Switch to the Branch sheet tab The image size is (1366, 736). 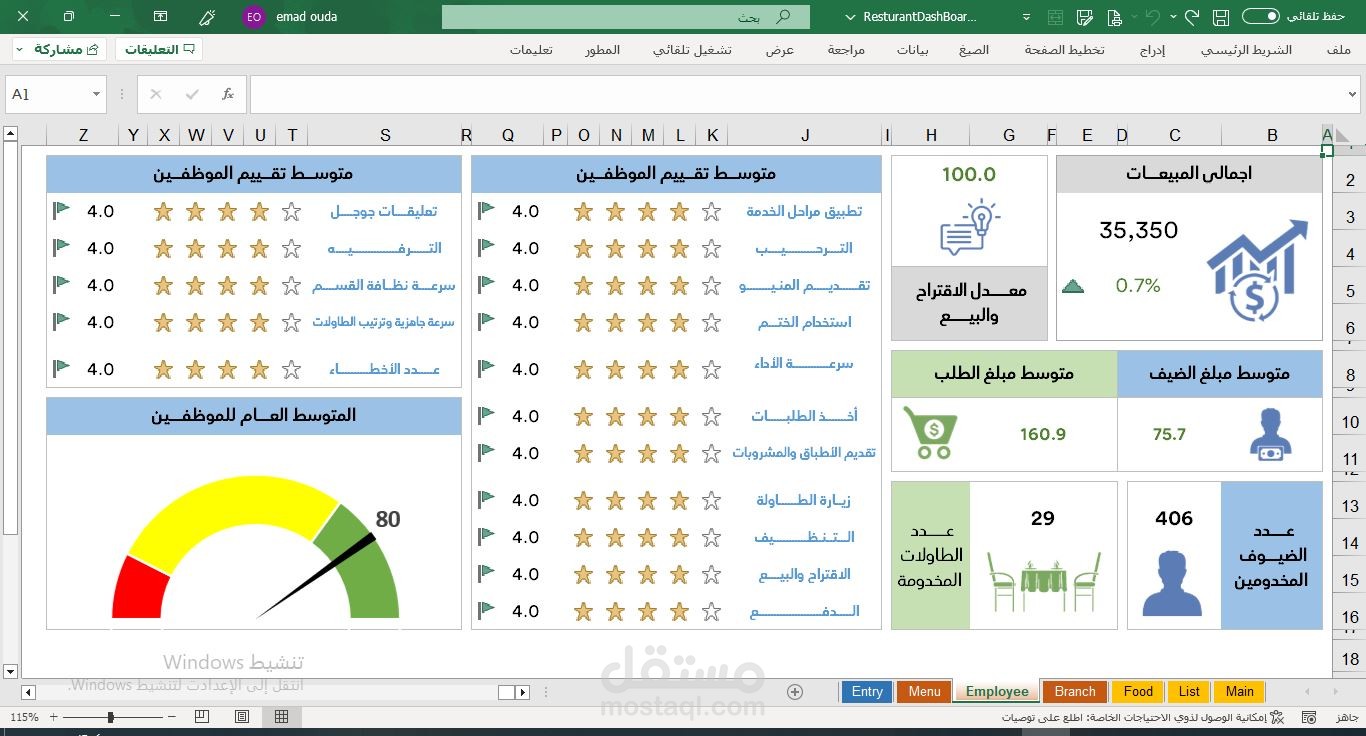pyautogui.click(x=1075, y=692)
